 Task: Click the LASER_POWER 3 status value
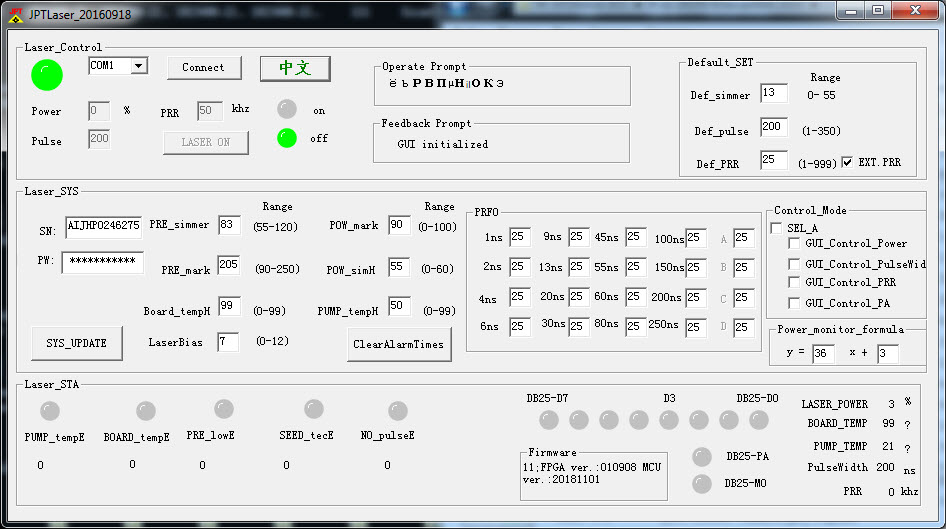tap(891, 404)
